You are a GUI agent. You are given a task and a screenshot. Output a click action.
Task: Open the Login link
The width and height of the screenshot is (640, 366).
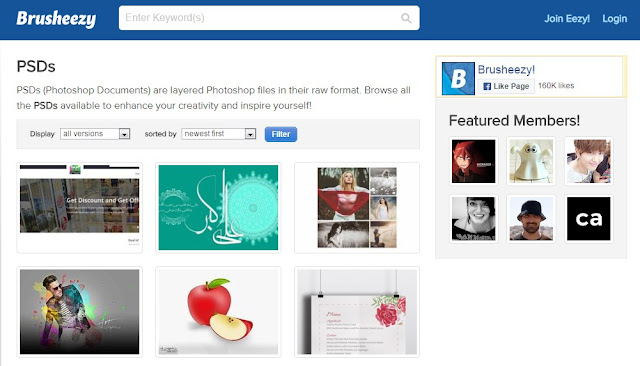pyautogui.click(x=615, y=19)
